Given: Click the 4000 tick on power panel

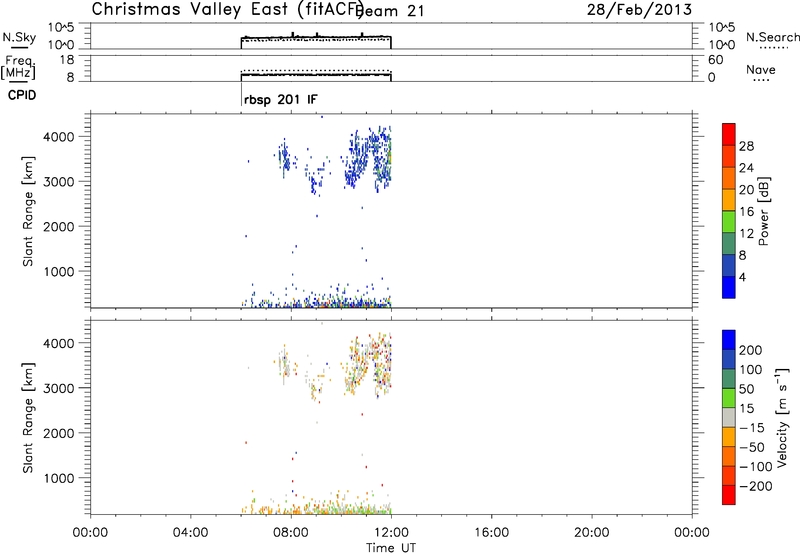Looking at the screenshot, I should click(x=58, y=137).
